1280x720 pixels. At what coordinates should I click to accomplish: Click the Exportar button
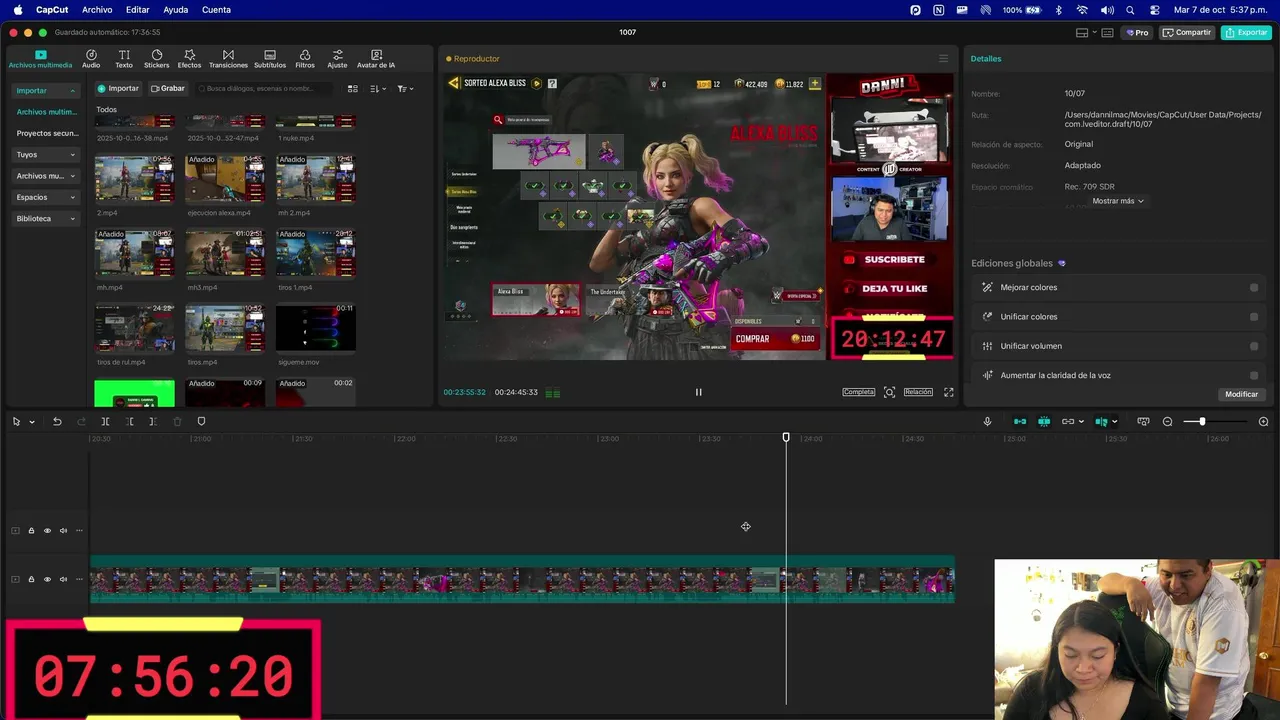pos(1246,33)
